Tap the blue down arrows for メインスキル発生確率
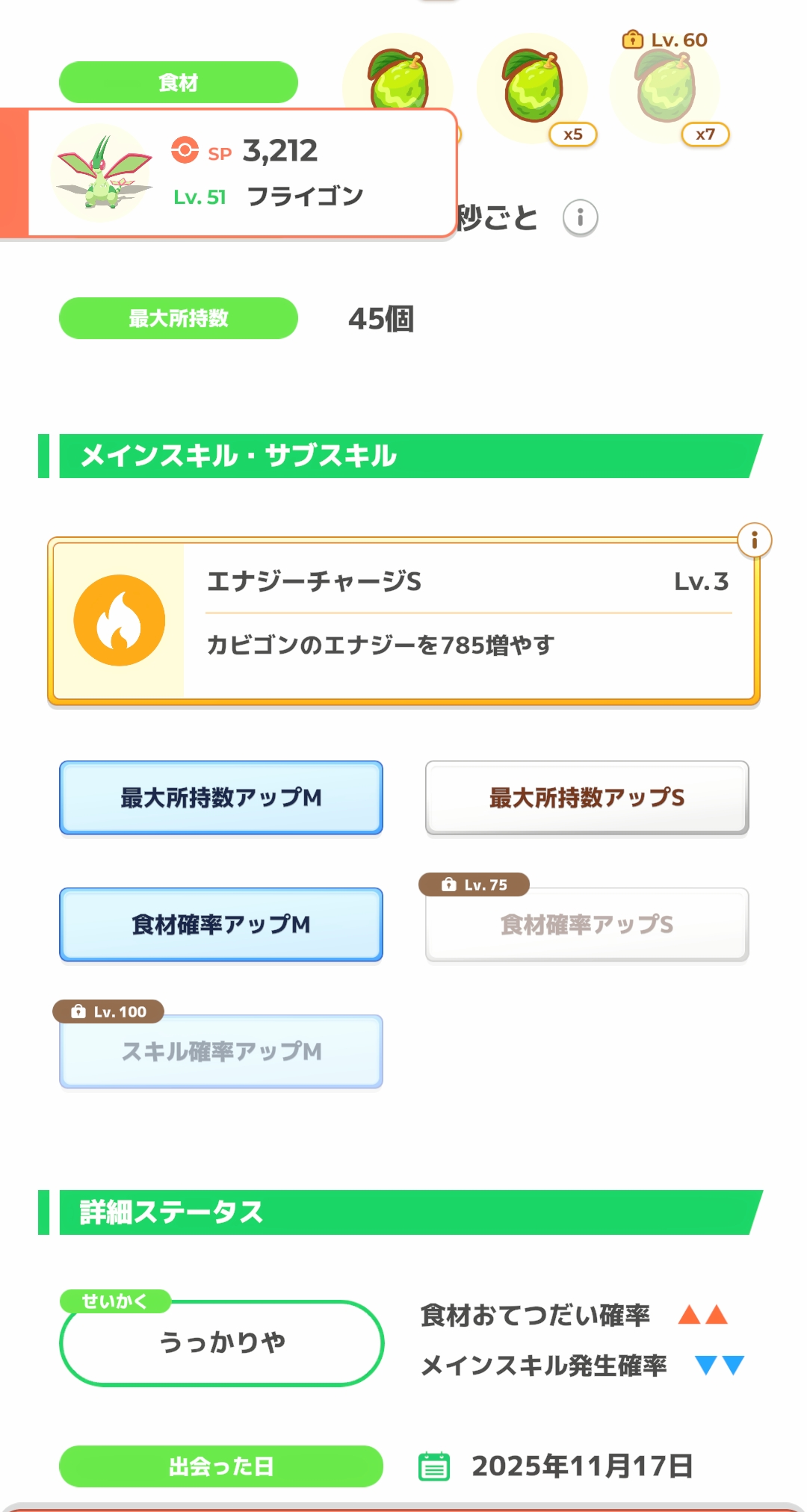807x1512 pixels. 719,1366
